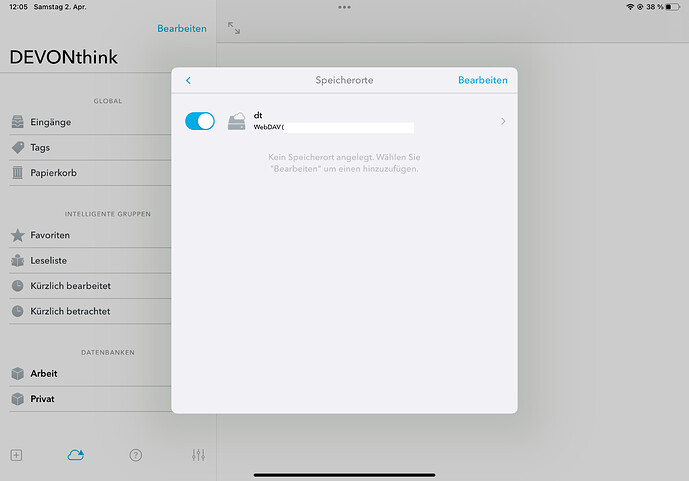Open Papierkorb in the sidebar
This screenshot has height=481, width=689.
click(x=90, y=173)
